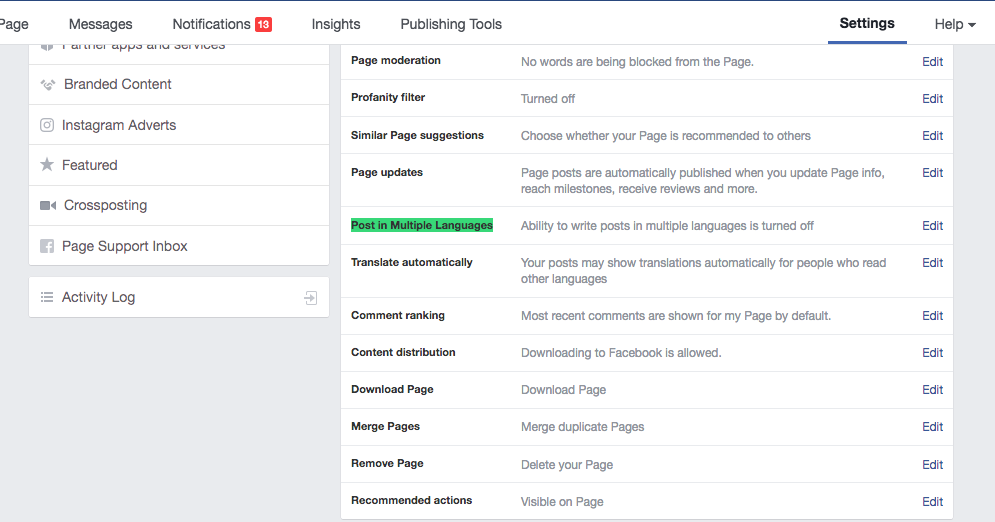
Task: Click the Remove Page label
Action: pyautogui.click(x=387, y=463)
